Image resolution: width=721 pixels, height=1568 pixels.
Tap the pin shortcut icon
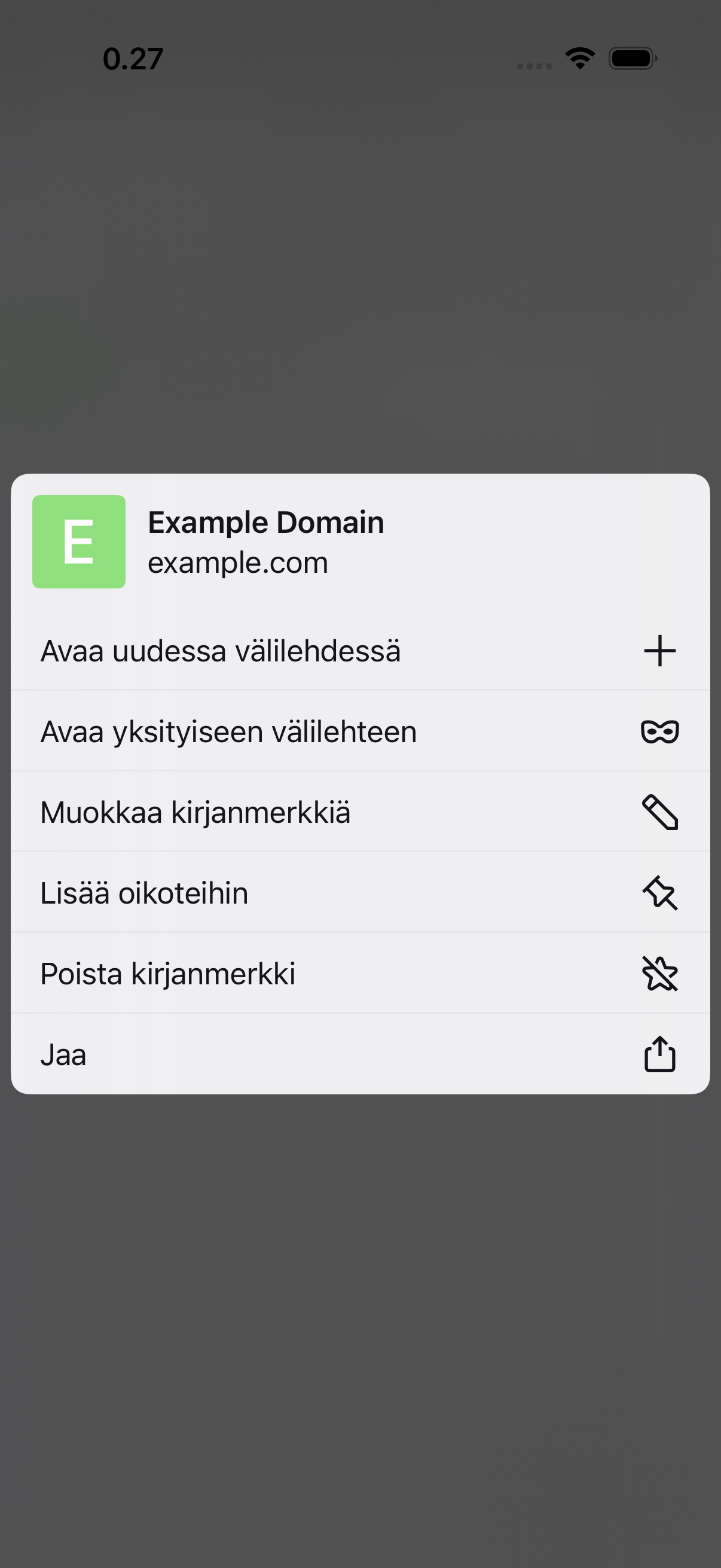tap(659, 893)
